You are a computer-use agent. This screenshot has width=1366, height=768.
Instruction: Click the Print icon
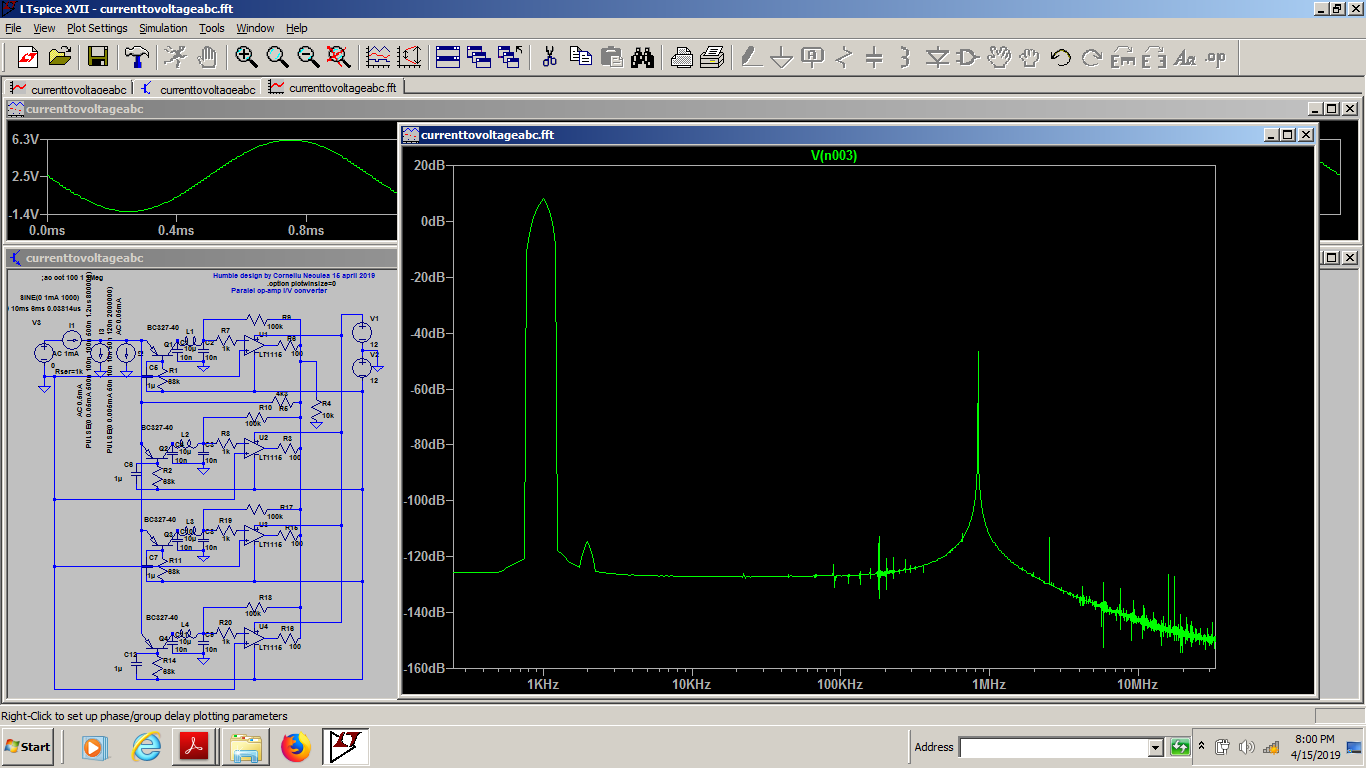point(712,57)
